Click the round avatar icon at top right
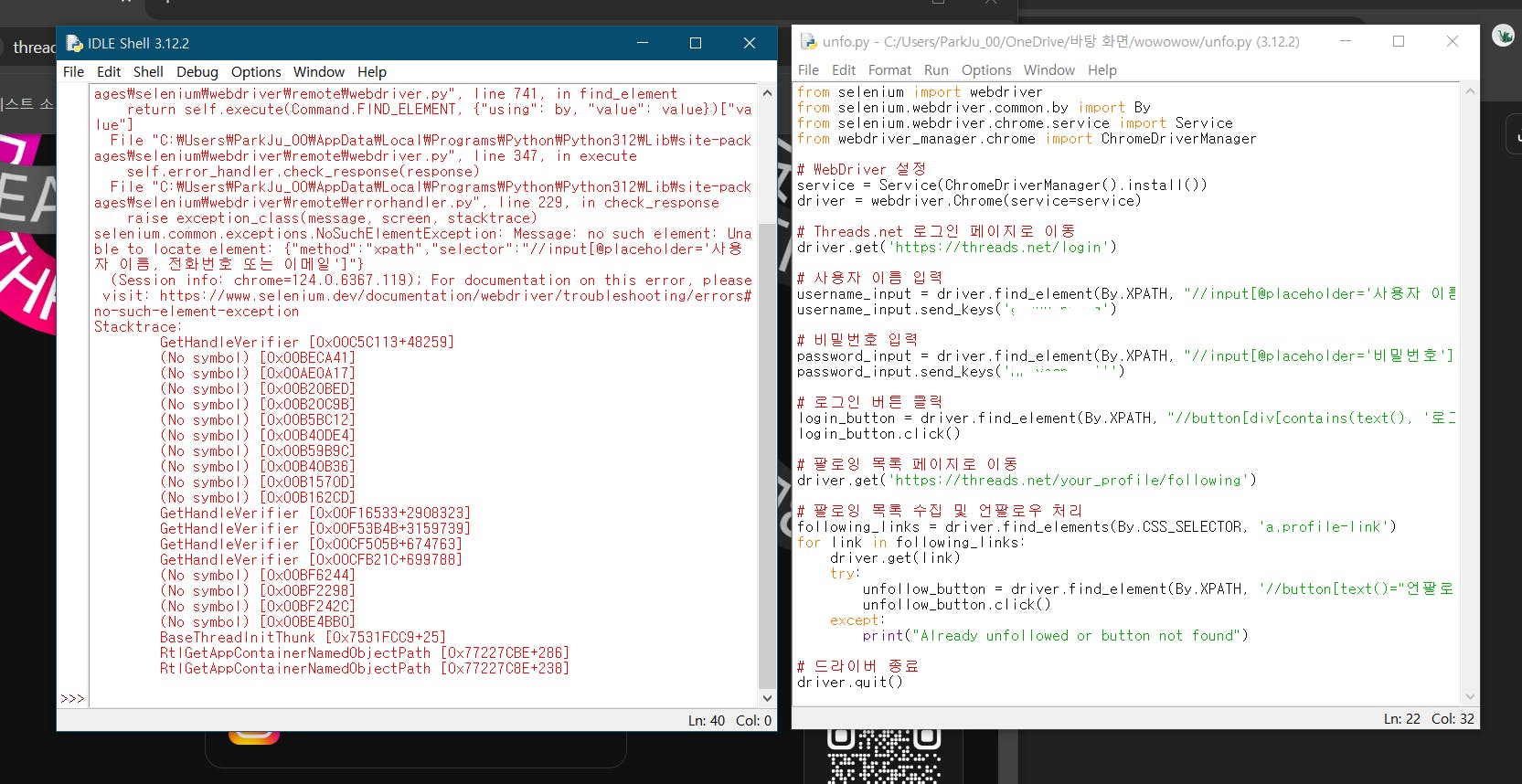This screenshot has height=784, width=1522. tap(1503, 36)
